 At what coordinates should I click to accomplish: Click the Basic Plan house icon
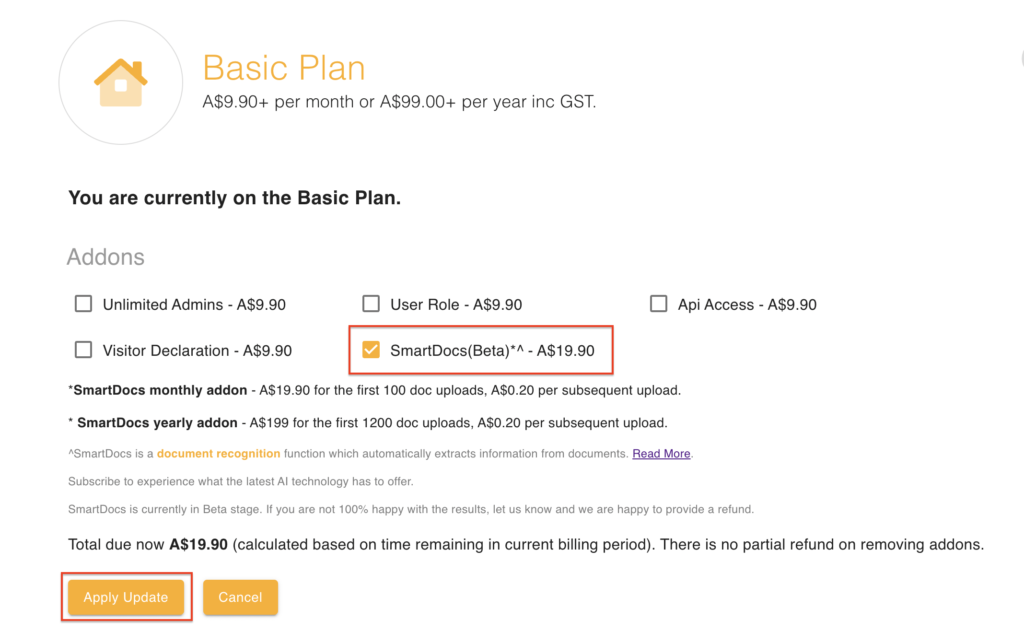click(x=121, y=82)
